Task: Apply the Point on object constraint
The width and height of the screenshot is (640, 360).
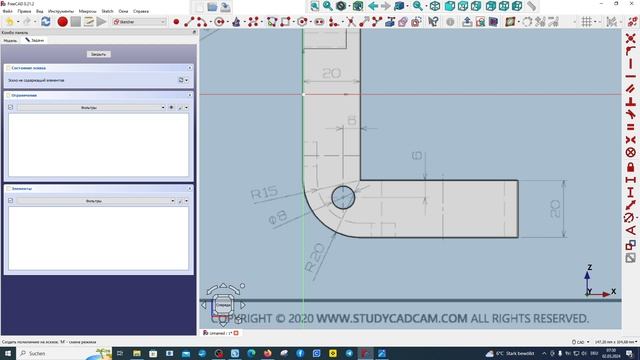Action: 631,51
